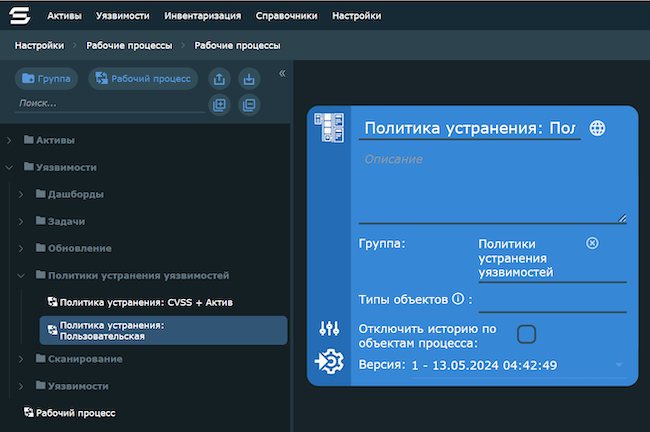Screen dimensions: 650x432
Task: Click the export upload icon button
Action: click(x=219, y=79)
